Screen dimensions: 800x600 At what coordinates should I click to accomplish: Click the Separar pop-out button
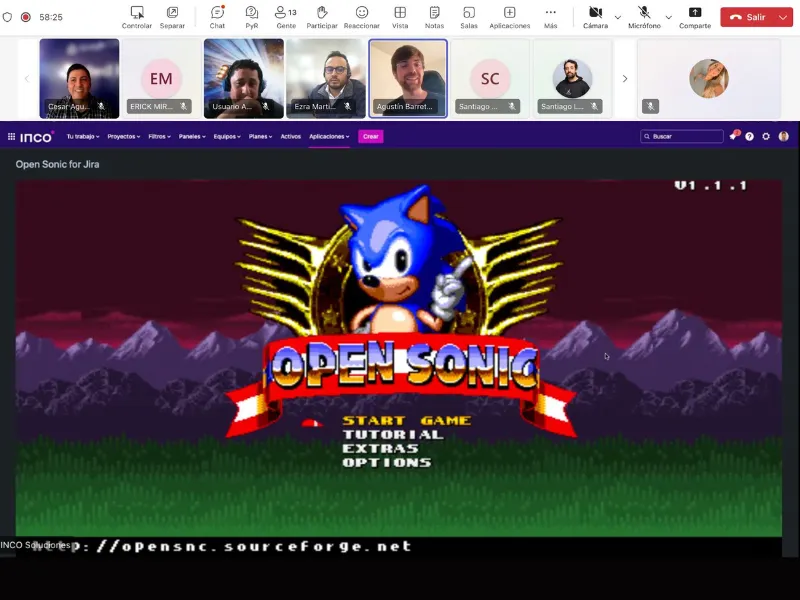[x=172, y=16]
